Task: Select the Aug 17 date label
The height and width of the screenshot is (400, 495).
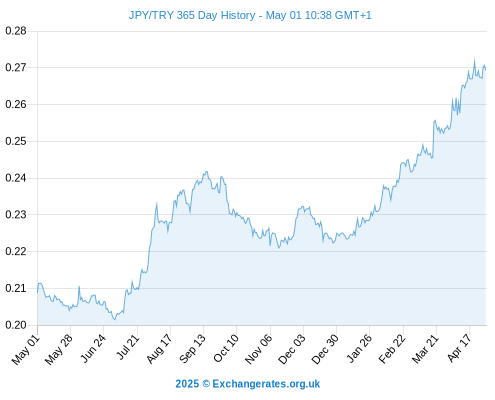Action: pyautogui.click(x=159, y=349)
